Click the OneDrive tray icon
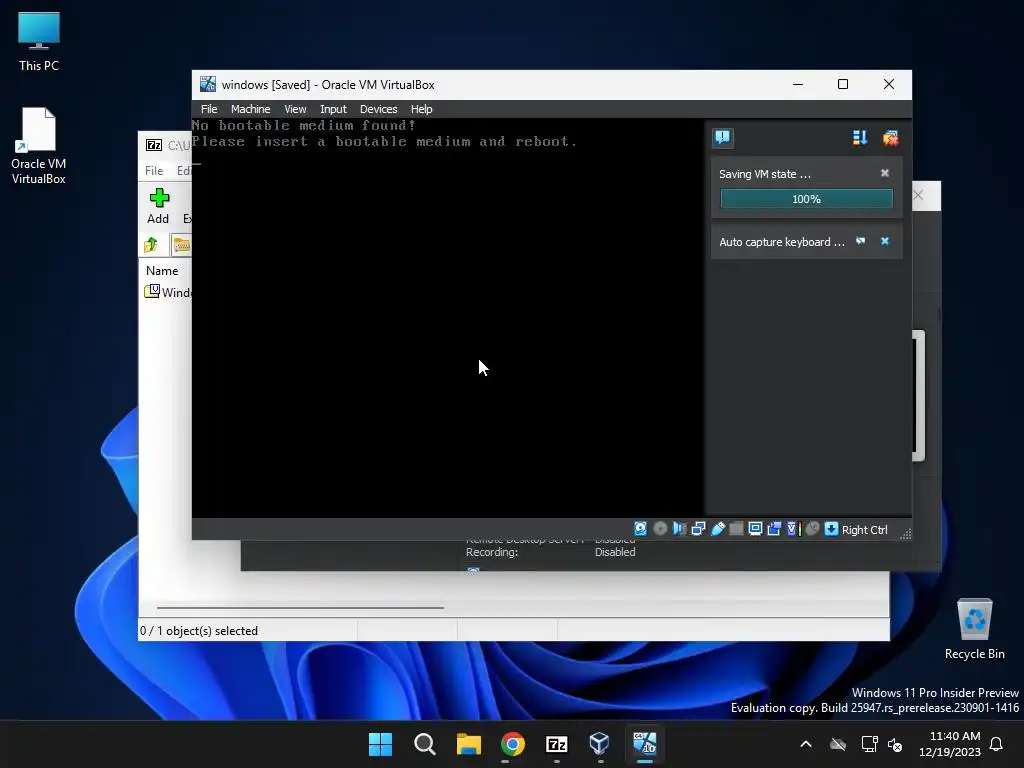The image size is (1024, 768). click(838, 744)
